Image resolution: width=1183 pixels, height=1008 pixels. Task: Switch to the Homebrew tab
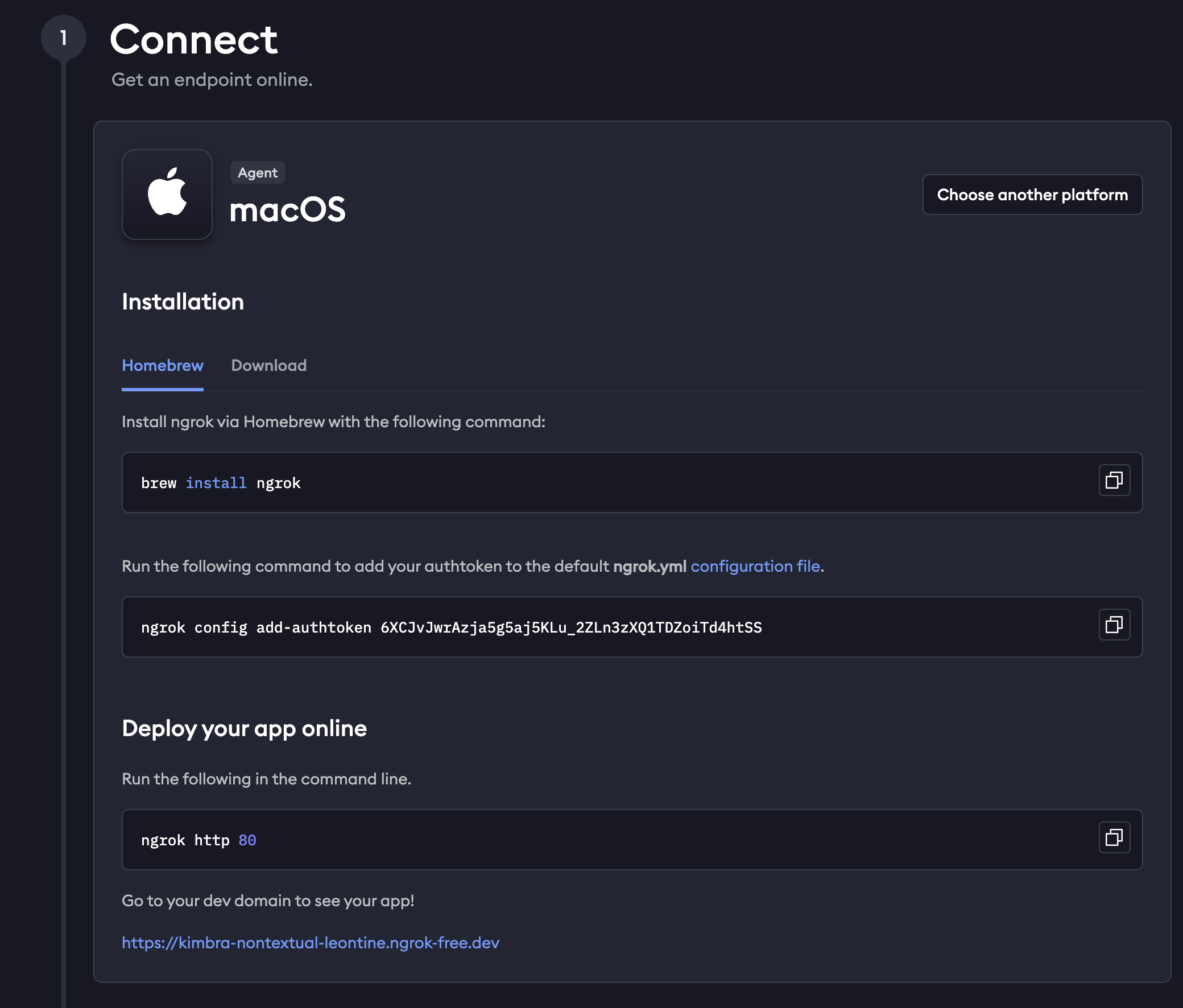[x=163, y=366]
